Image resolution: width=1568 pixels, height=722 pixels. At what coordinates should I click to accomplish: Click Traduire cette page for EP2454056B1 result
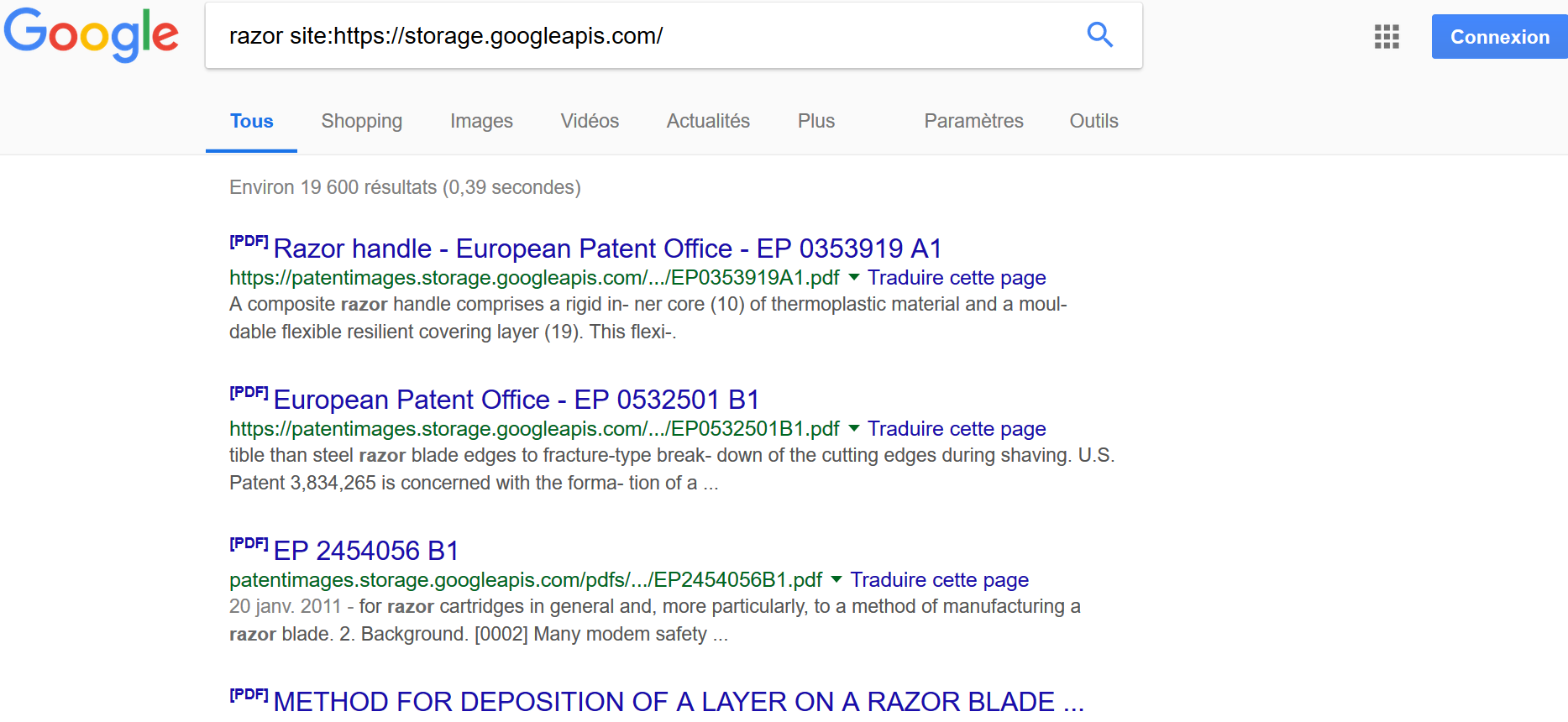coord(939,580)
